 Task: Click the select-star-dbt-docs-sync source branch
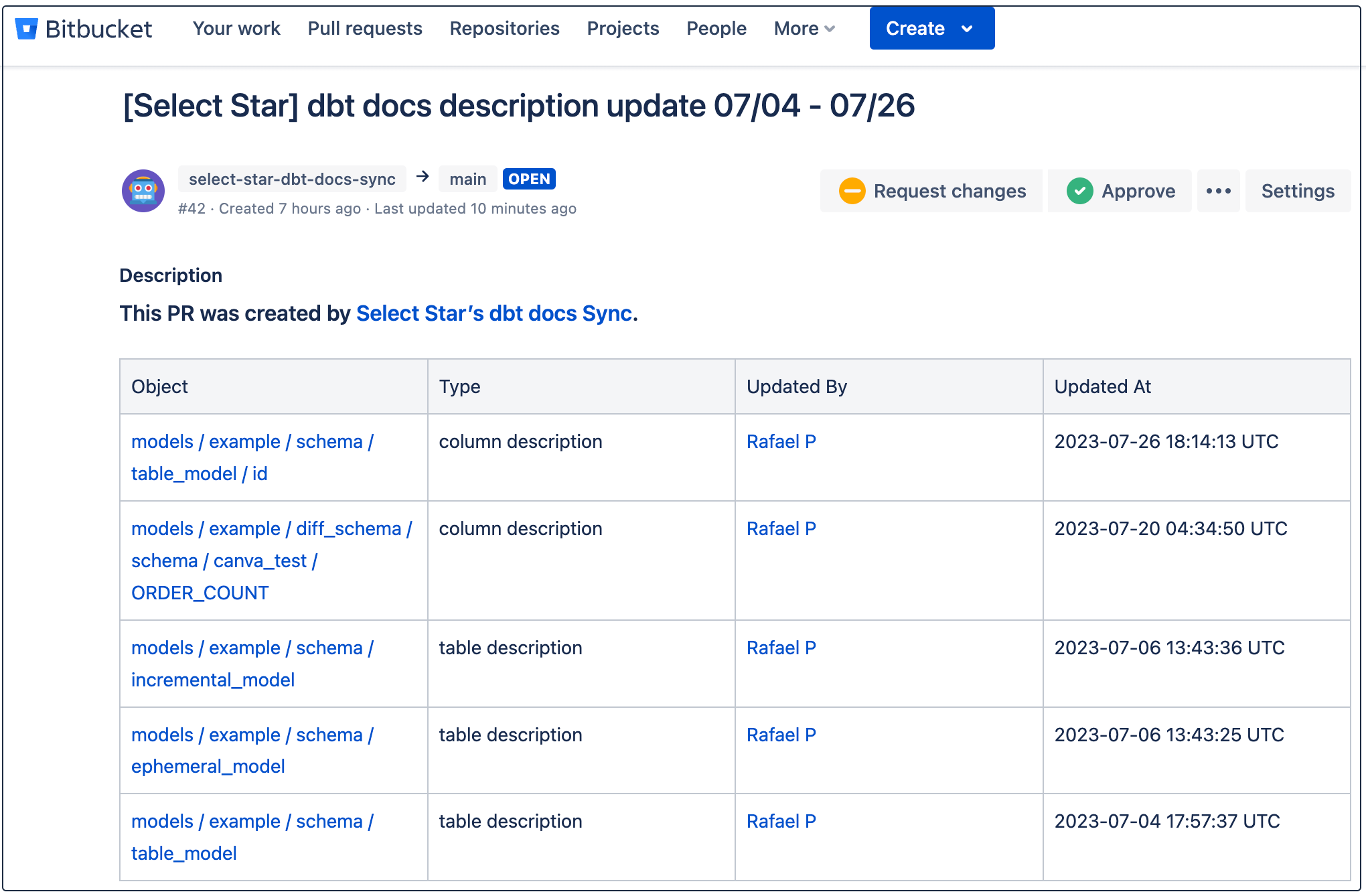click(x=292, y=179)
